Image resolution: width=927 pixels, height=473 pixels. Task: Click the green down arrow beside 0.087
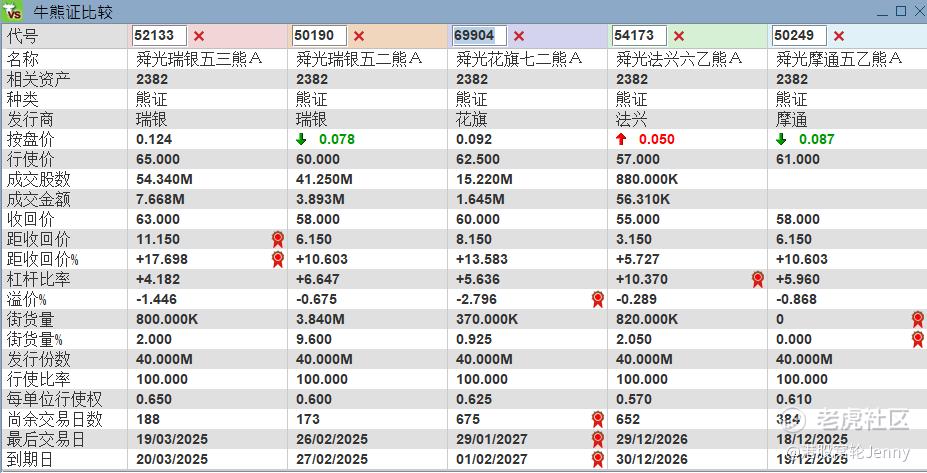click(x=782, y=140)
